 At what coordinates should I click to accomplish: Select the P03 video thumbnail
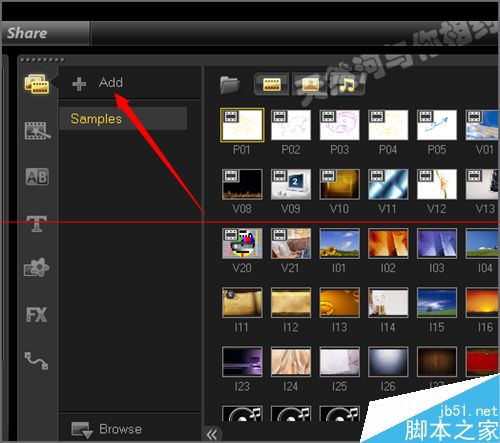[339, 125]
